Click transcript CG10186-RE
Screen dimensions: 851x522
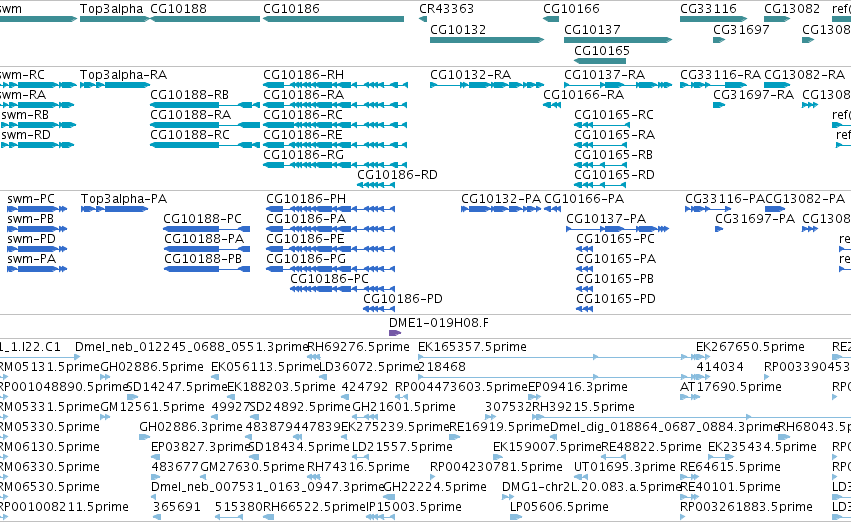(335, 145)
